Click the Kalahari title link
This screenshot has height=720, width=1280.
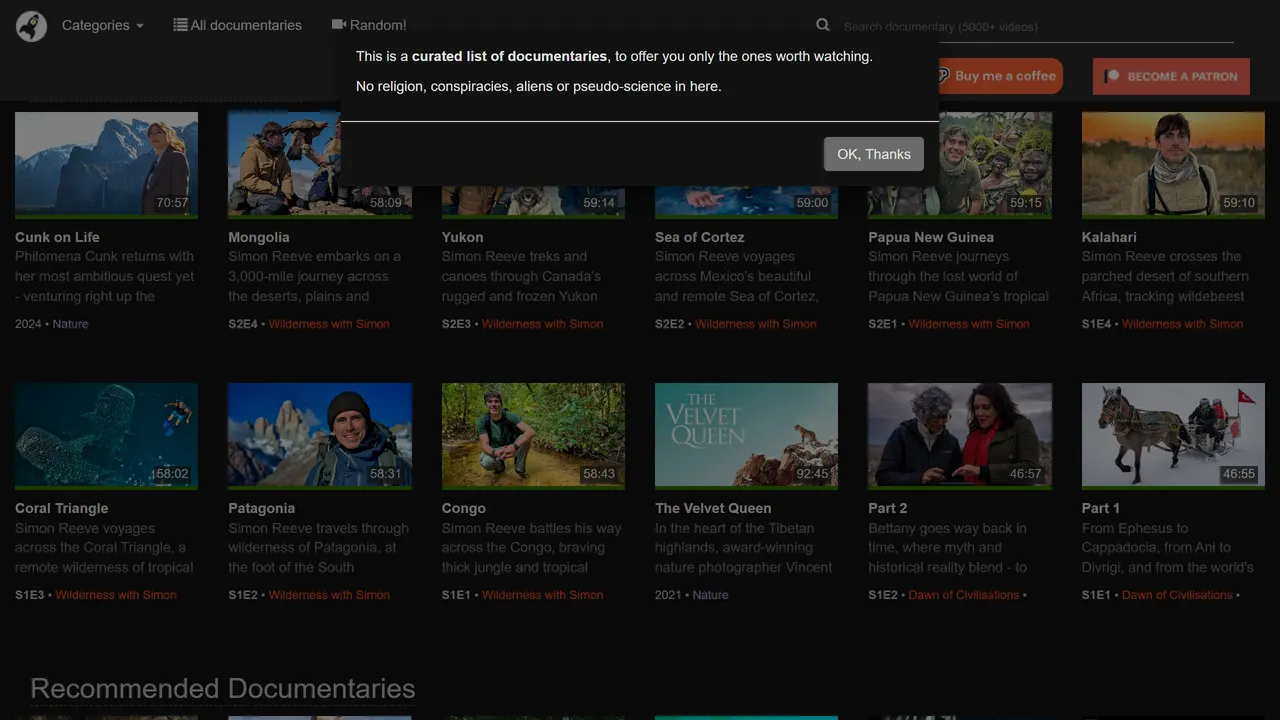pyautogui.click(x=1109, y=237)
